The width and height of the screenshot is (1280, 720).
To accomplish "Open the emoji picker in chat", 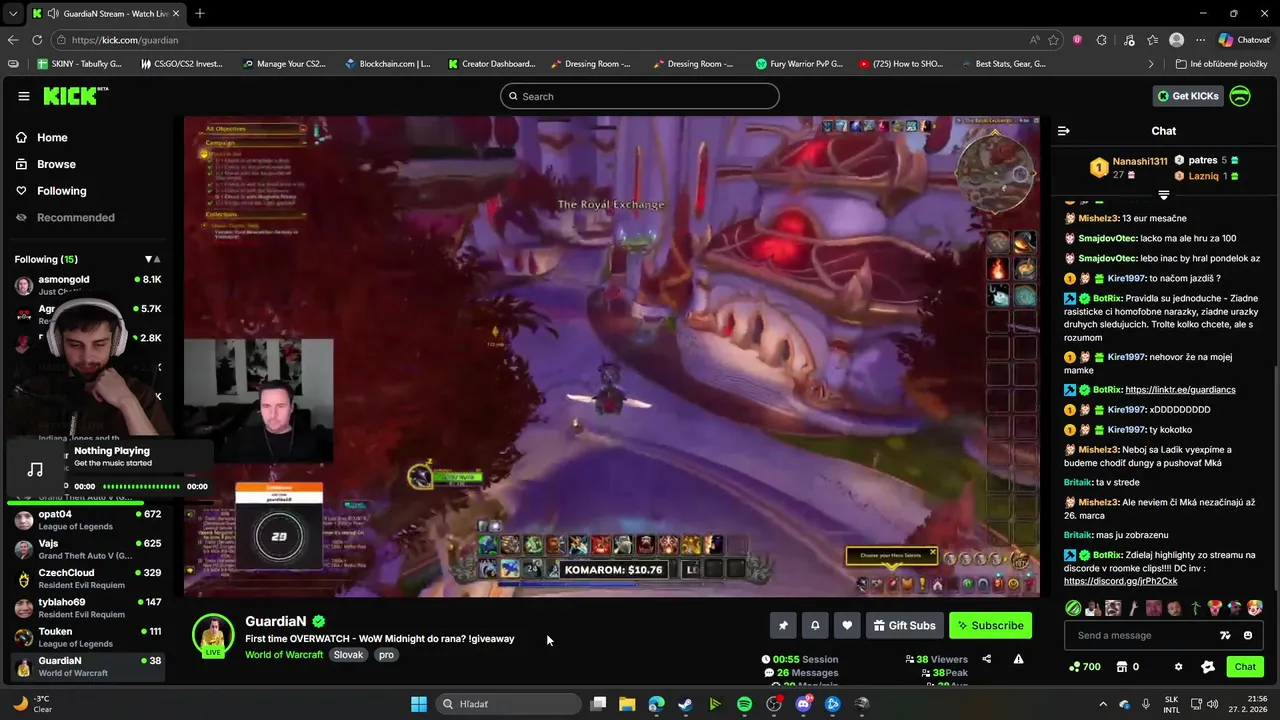I will click(x=1248, y=635).
